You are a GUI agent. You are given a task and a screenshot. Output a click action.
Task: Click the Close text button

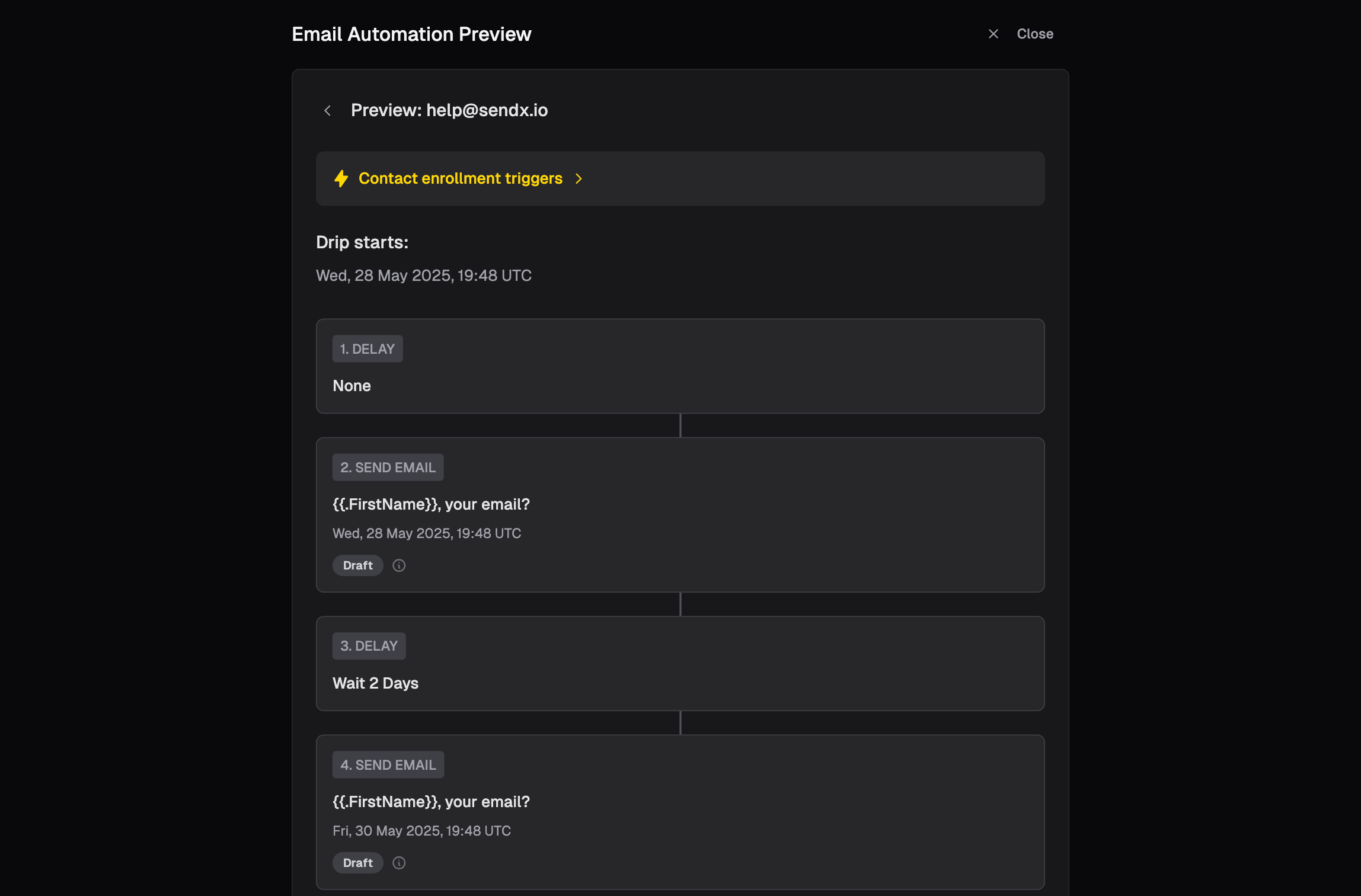(1035, 34)
